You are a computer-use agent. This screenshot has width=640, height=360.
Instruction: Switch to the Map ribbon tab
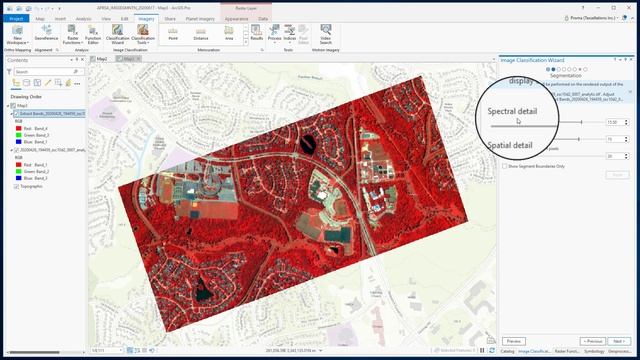click(40, 19)
